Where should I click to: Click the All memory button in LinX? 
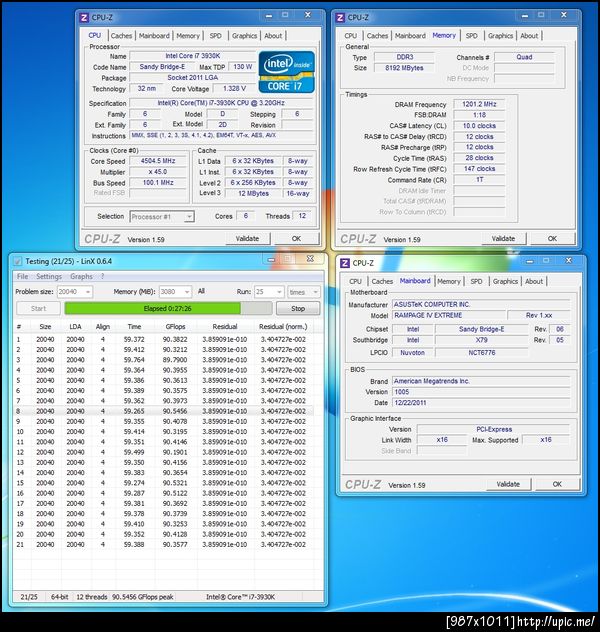[x=201, y=291]
